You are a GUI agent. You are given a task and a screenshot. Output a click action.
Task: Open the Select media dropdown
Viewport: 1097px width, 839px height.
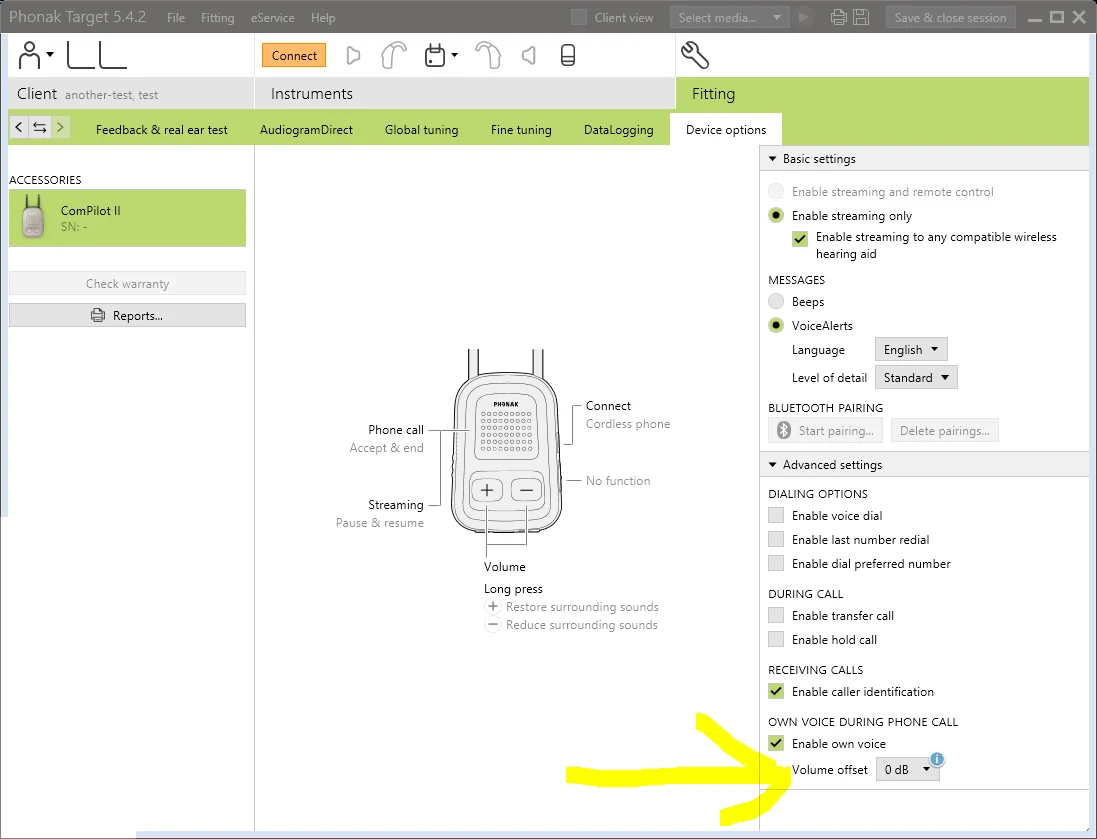tap(729, 17)
